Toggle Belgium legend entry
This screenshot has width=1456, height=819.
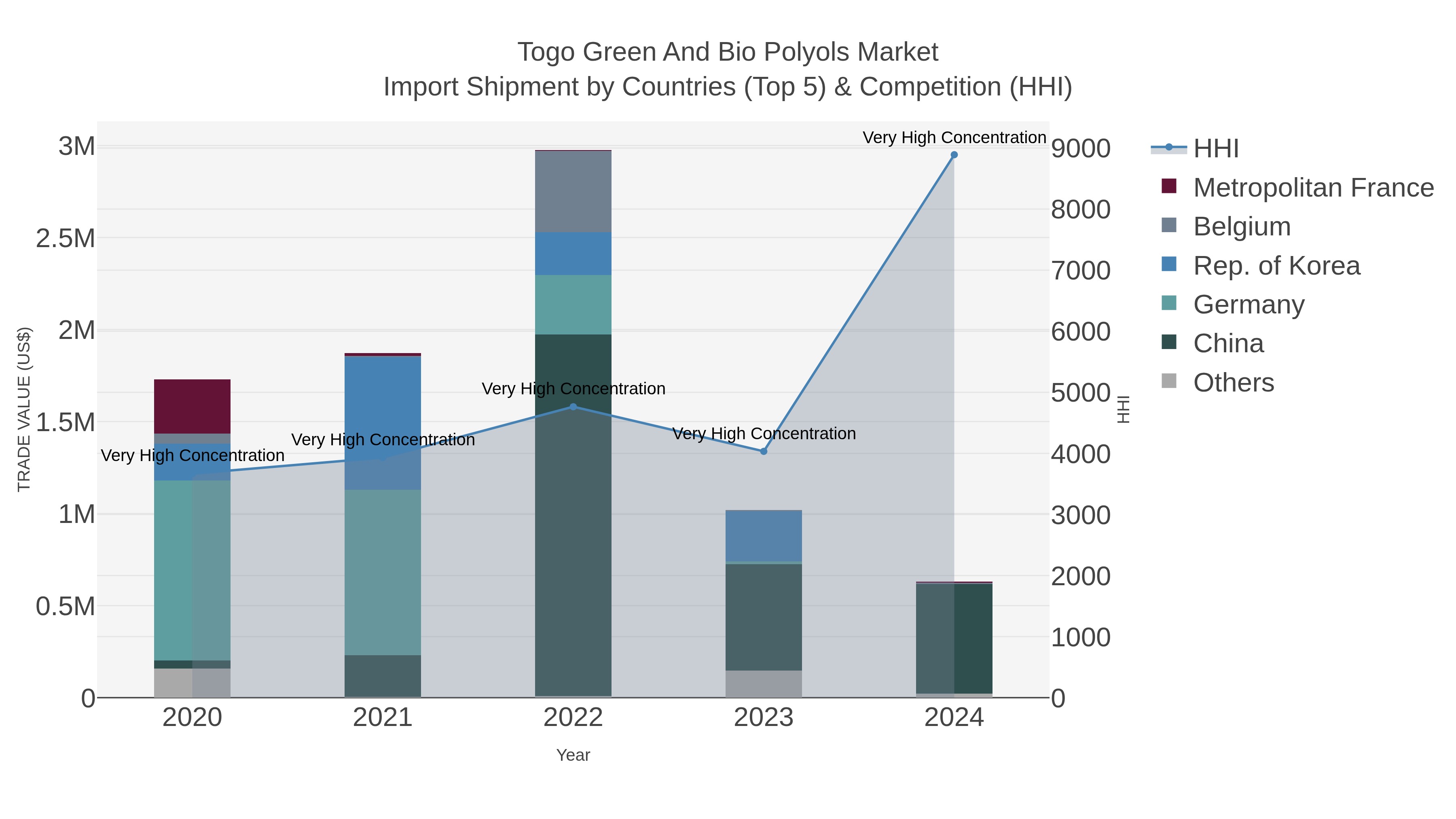[x=1226, y=226]
